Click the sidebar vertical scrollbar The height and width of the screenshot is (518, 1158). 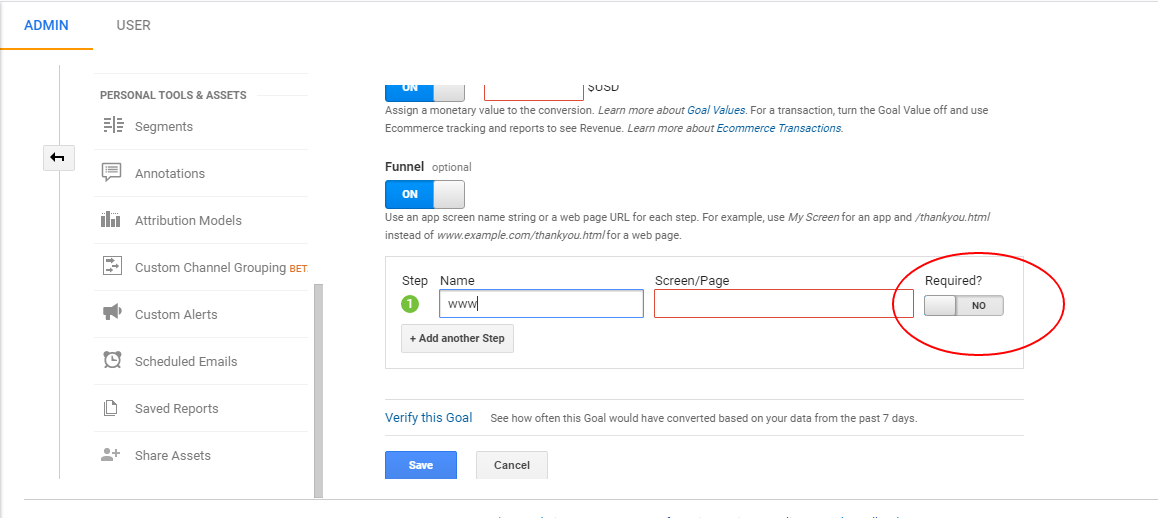[x=318, y=390]
